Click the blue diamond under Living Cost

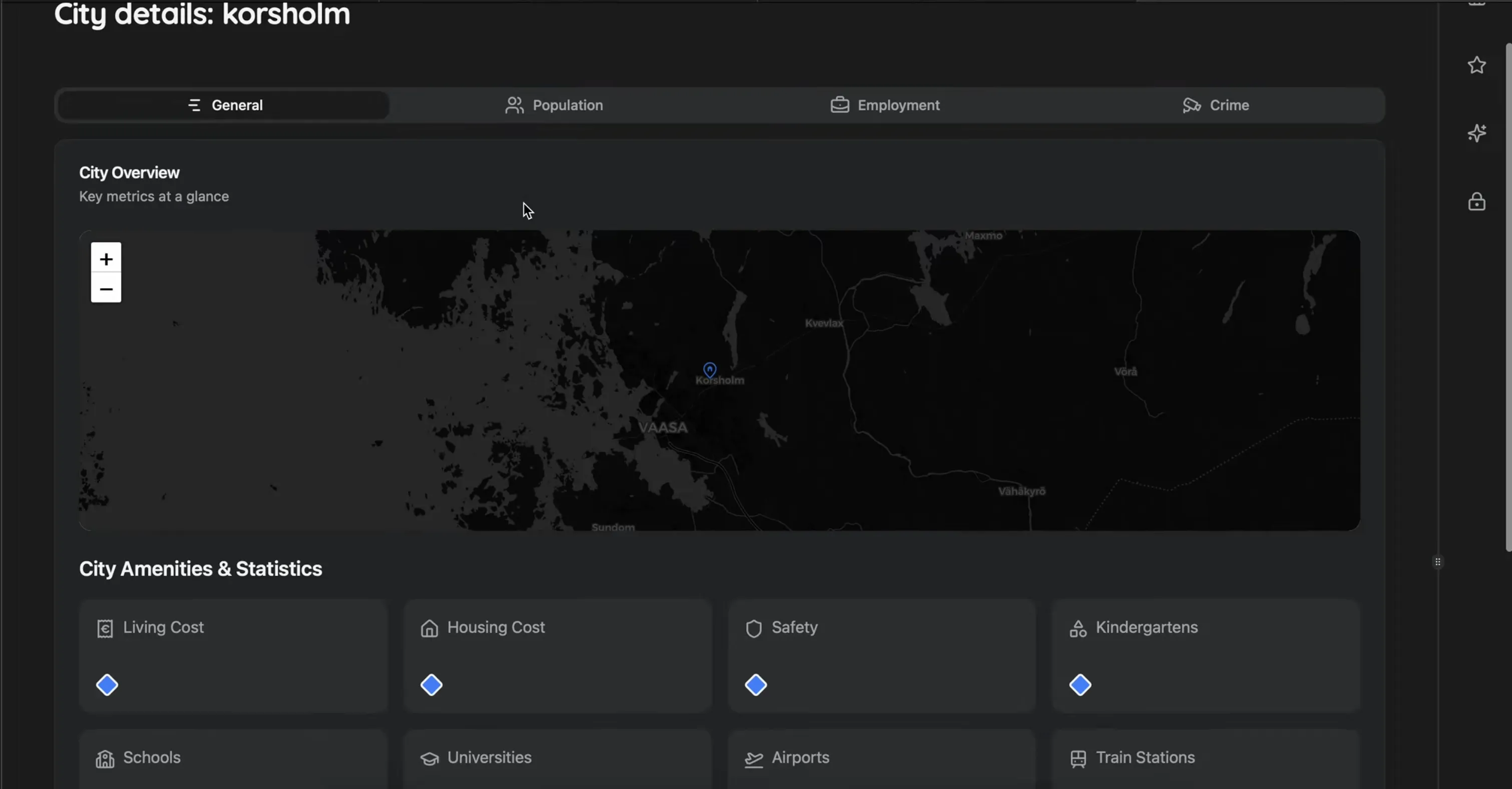coord(107,684)
